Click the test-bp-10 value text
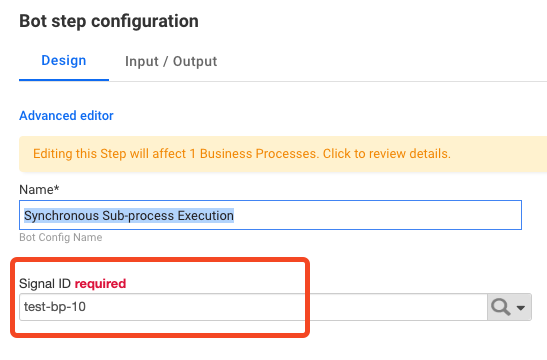 55,307
